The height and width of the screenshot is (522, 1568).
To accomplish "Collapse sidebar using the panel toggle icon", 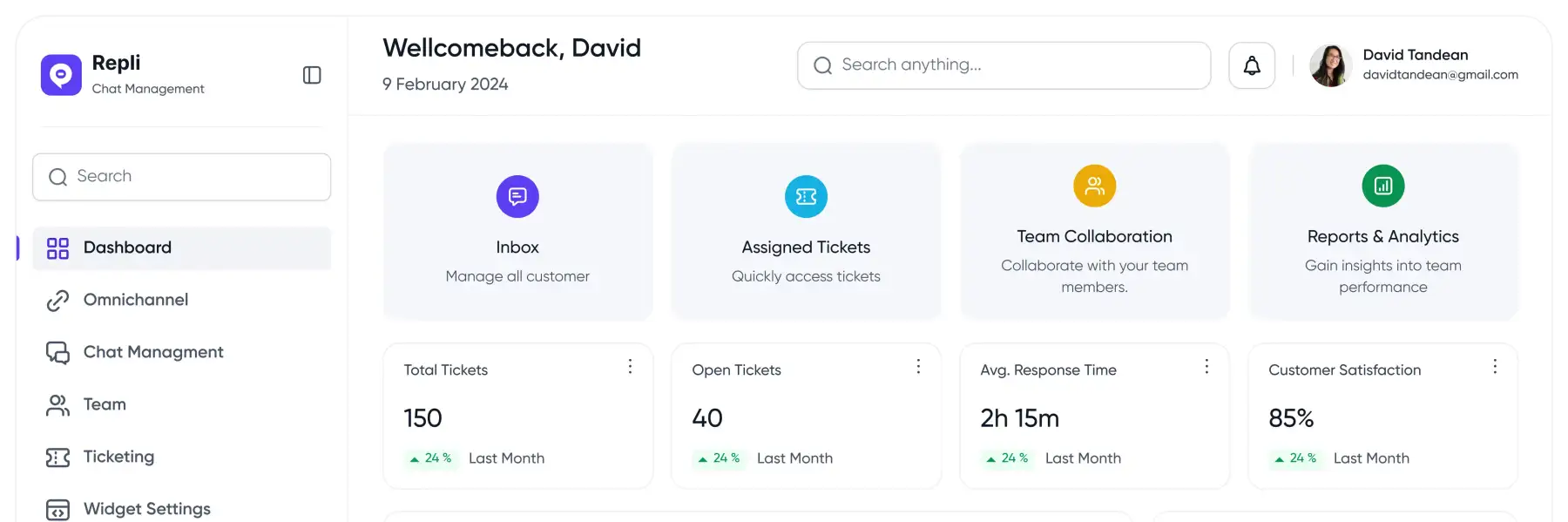I will point(312,75).
